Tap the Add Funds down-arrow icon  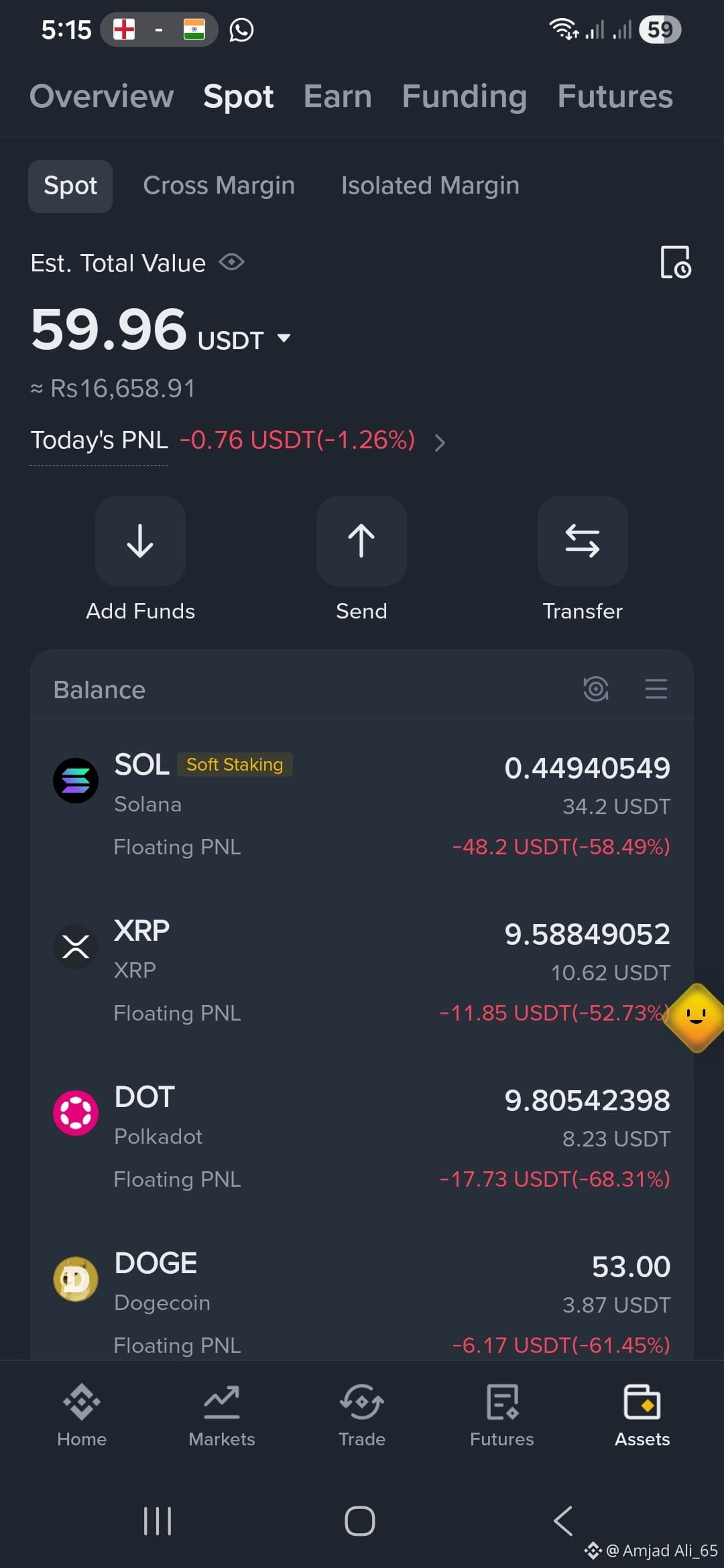[140, 541]
